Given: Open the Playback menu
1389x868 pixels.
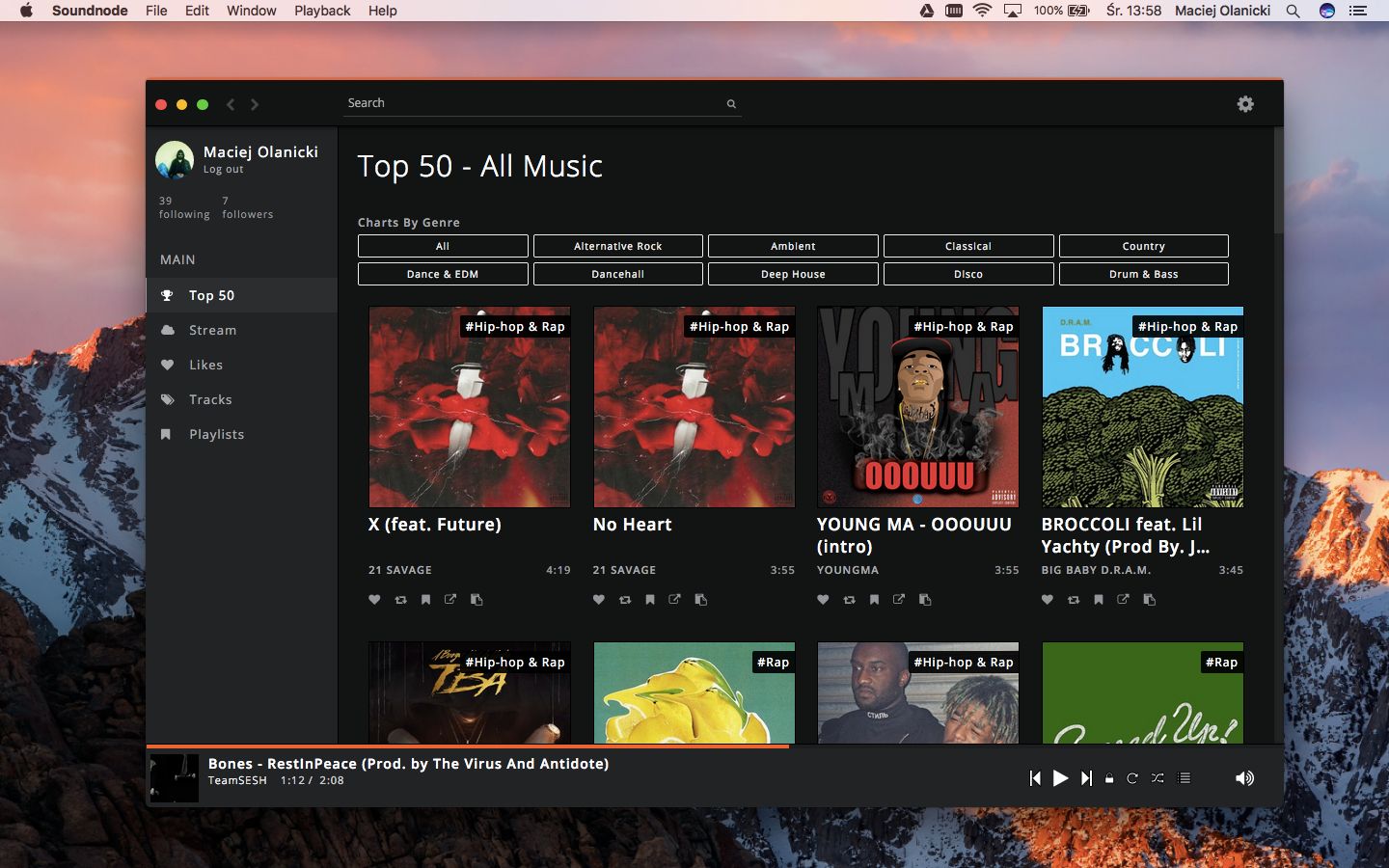Looking at the screenshot, I should pyautogui.click(x=322, y=11).
